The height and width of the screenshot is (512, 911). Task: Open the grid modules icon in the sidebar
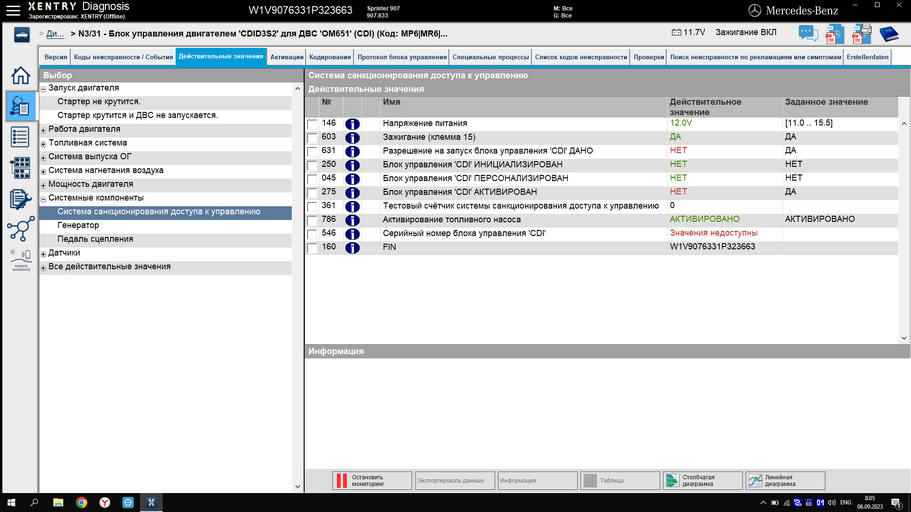[x=20, y=168]
